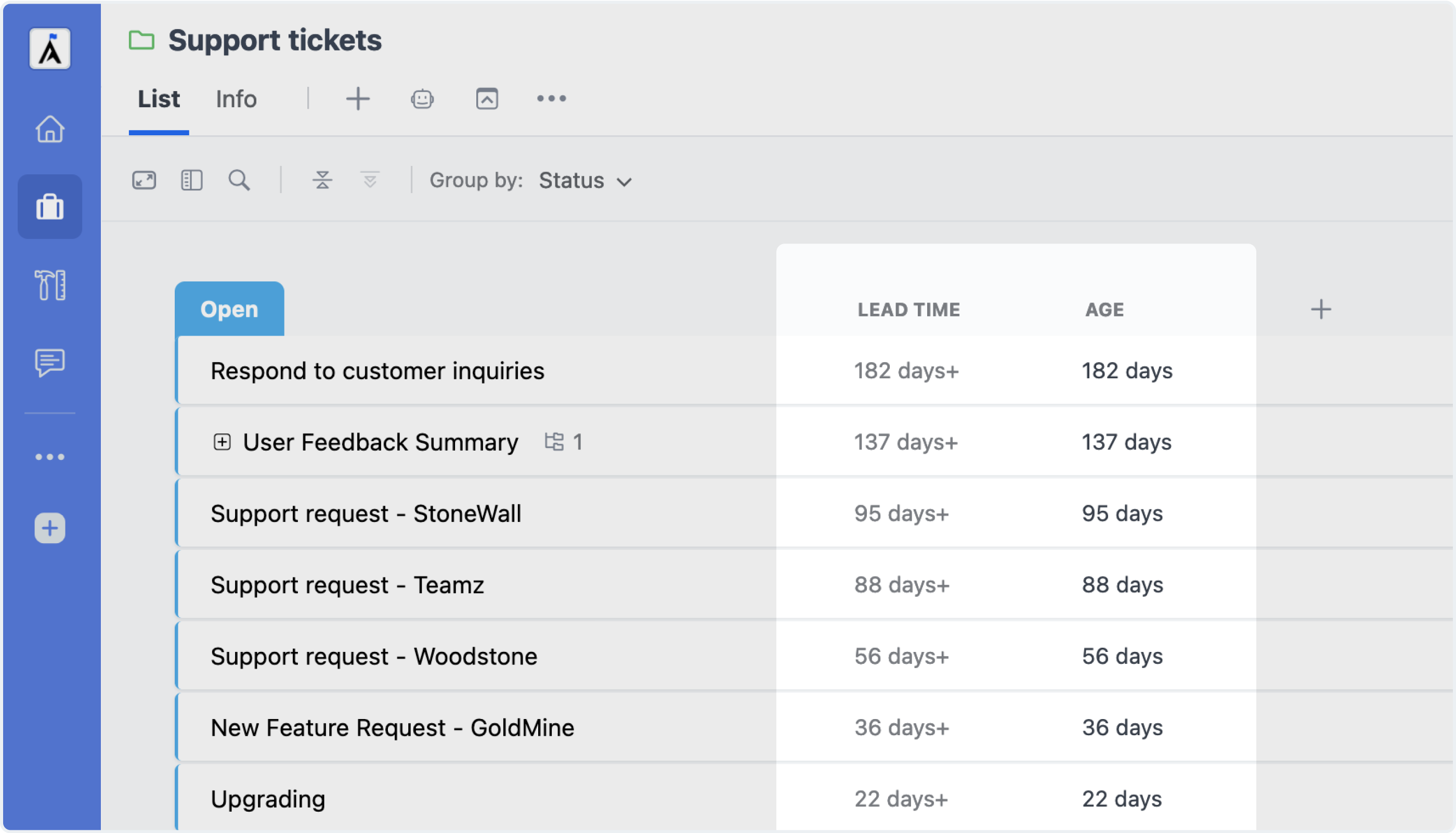This screenshot has width=1456, height=833.
Task: Open Support request - StoneWall task
Action: 366,513
